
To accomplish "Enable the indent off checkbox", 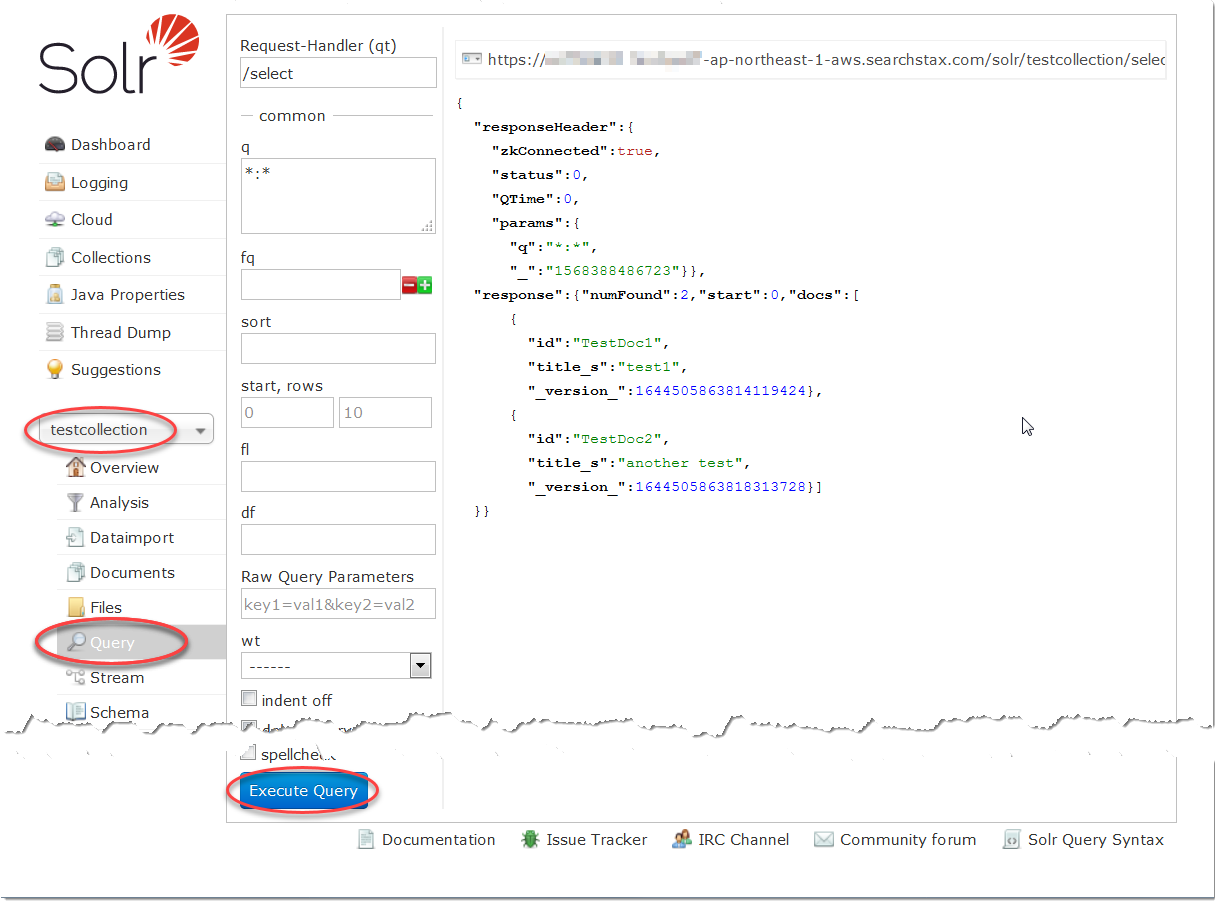I will click(x=249, y=699).
